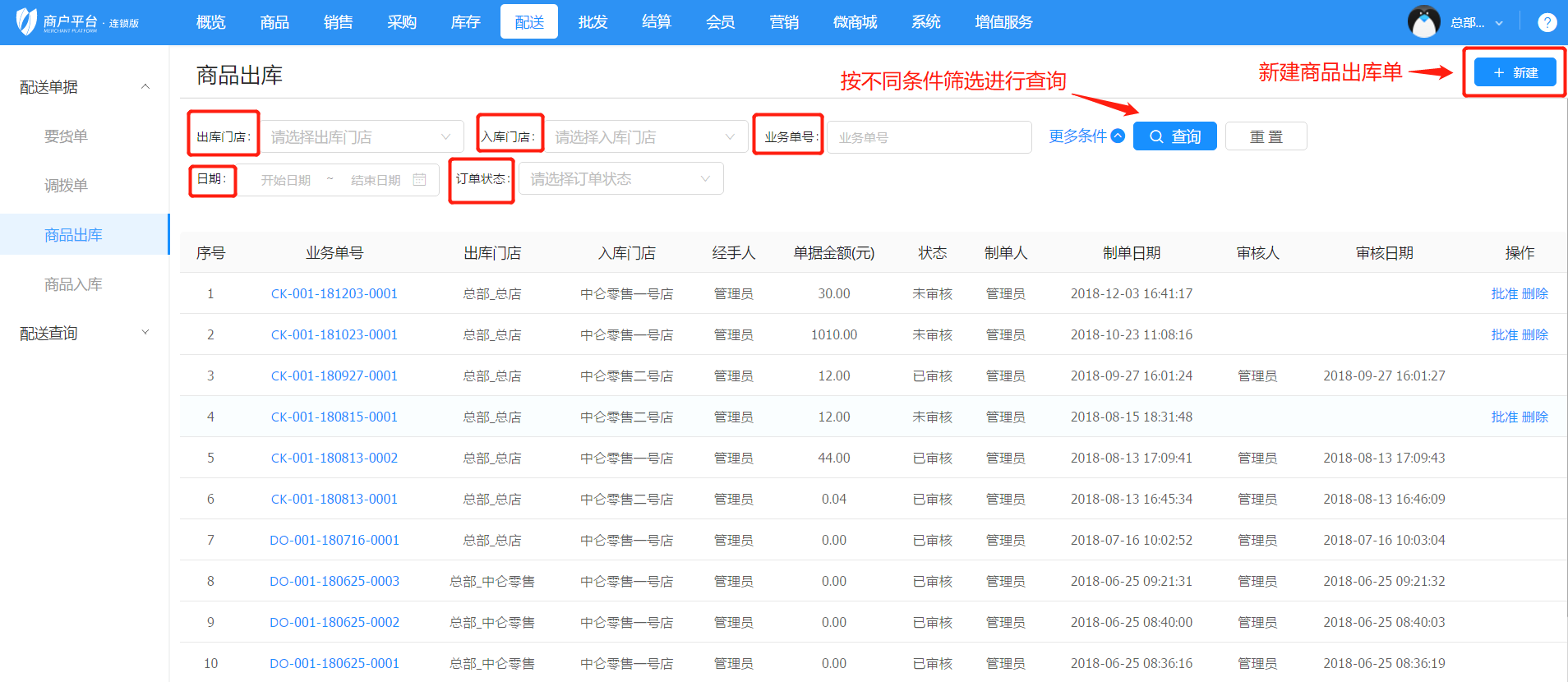Click the user avatar picture
This screenshot has width=1568, height=682.
coord(1423,22)
